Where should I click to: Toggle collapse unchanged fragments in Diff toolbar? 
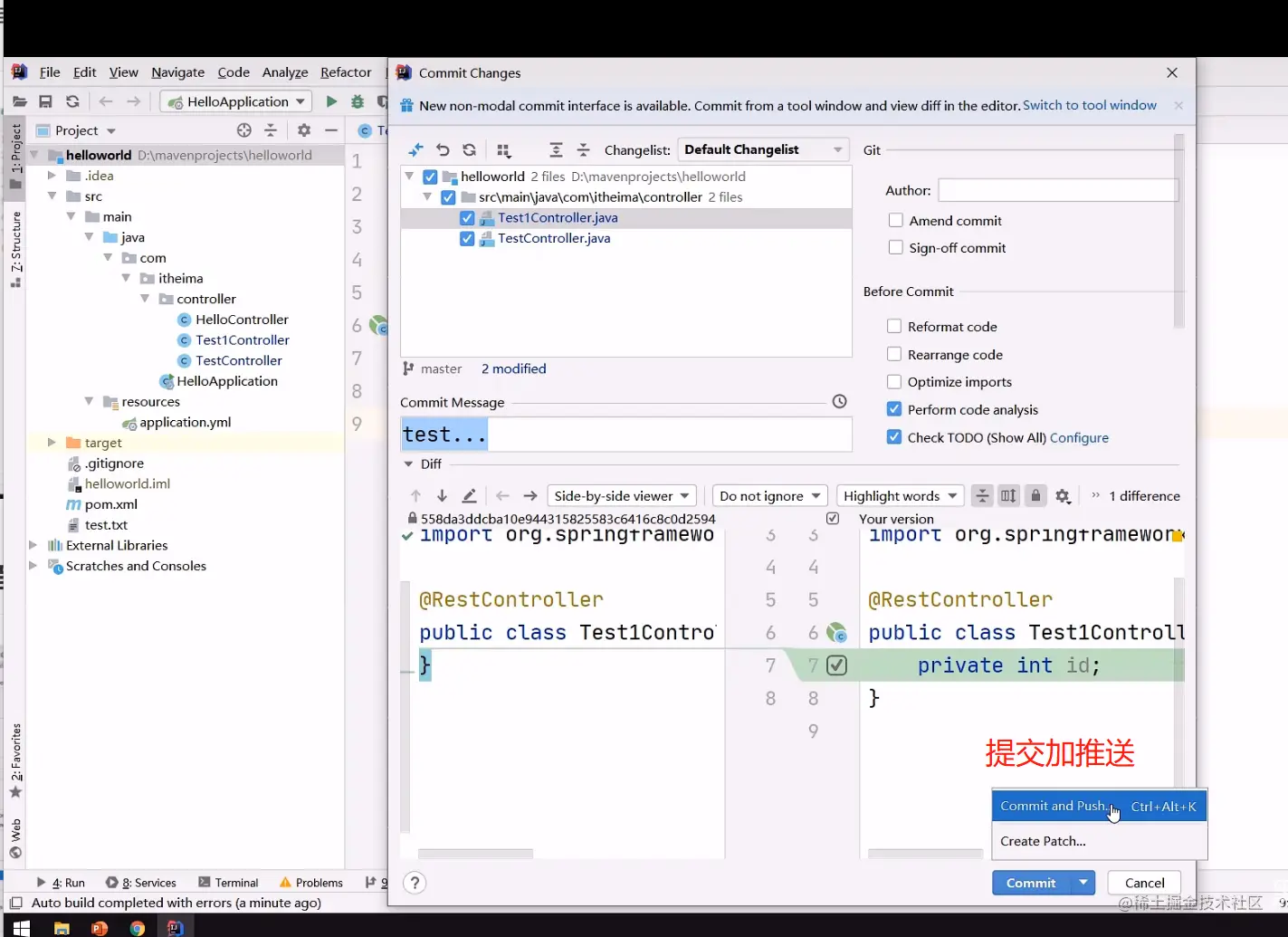tap(982, 496)
